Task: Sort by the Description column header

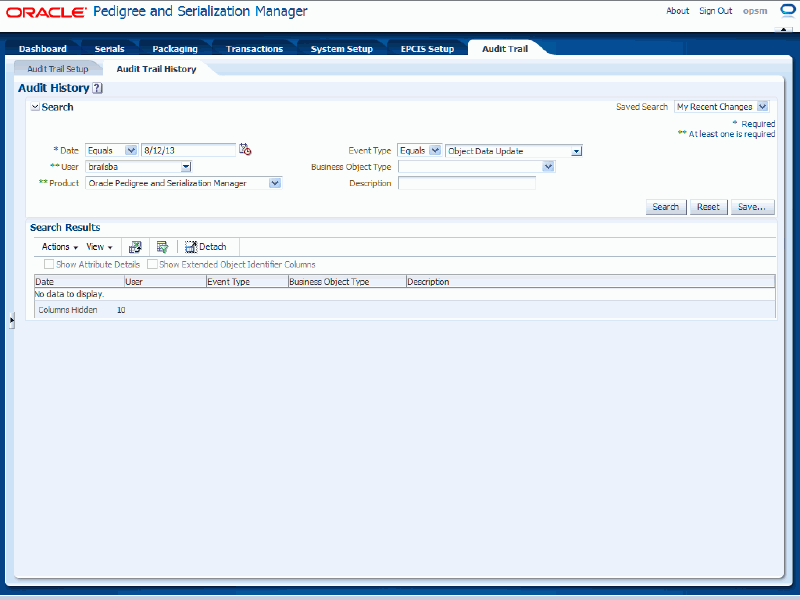Action: click(x=590, y=281)
